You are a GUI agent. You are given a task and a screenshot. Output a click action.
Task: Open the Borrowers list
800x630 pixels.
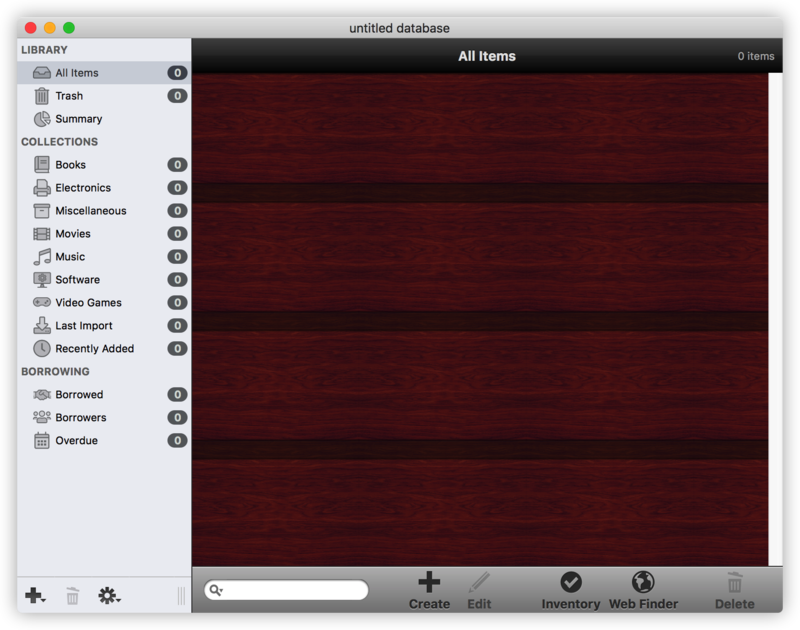[80, 418]
